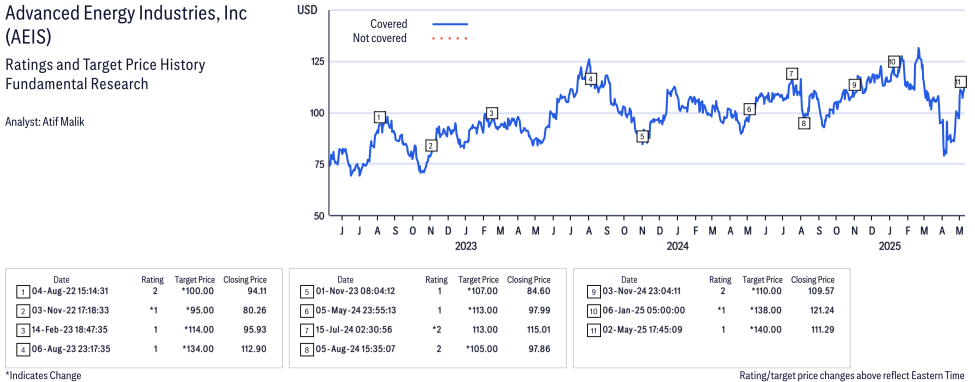Click the boxed number 11 beside 02-May-25
Screen dimensions: 975x382
coord(593,330)
